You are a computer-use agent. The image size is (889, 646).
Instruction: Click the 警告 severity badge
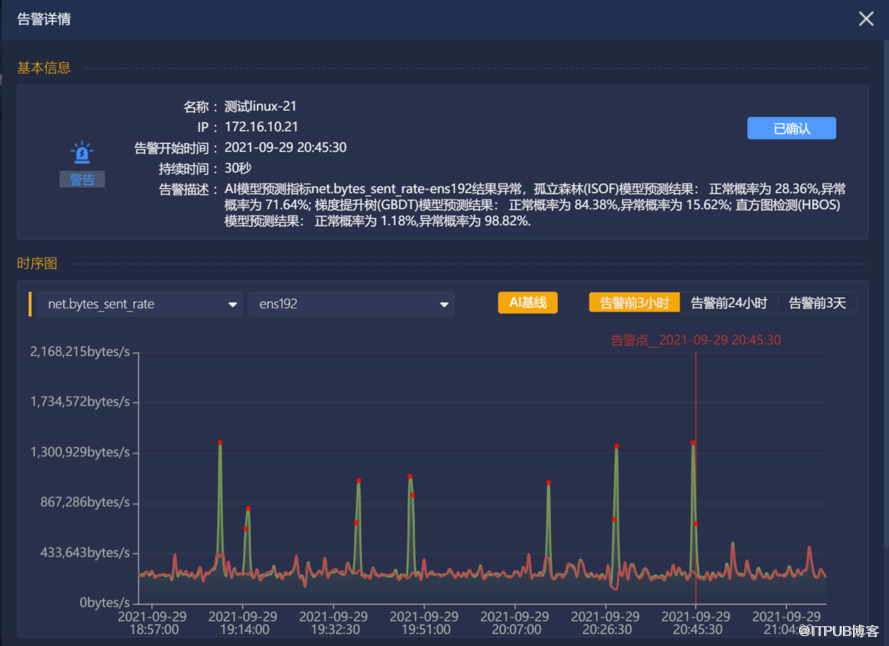coord(82,179)
